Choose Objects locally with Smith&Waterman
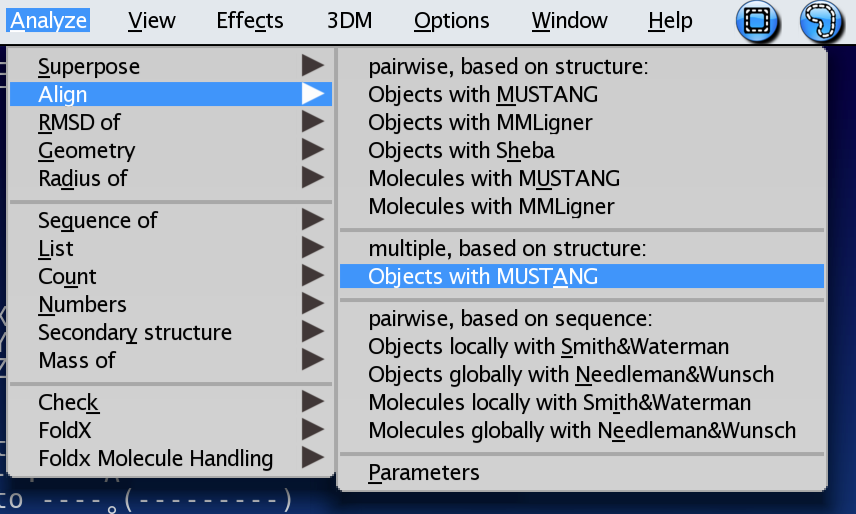 548,347
